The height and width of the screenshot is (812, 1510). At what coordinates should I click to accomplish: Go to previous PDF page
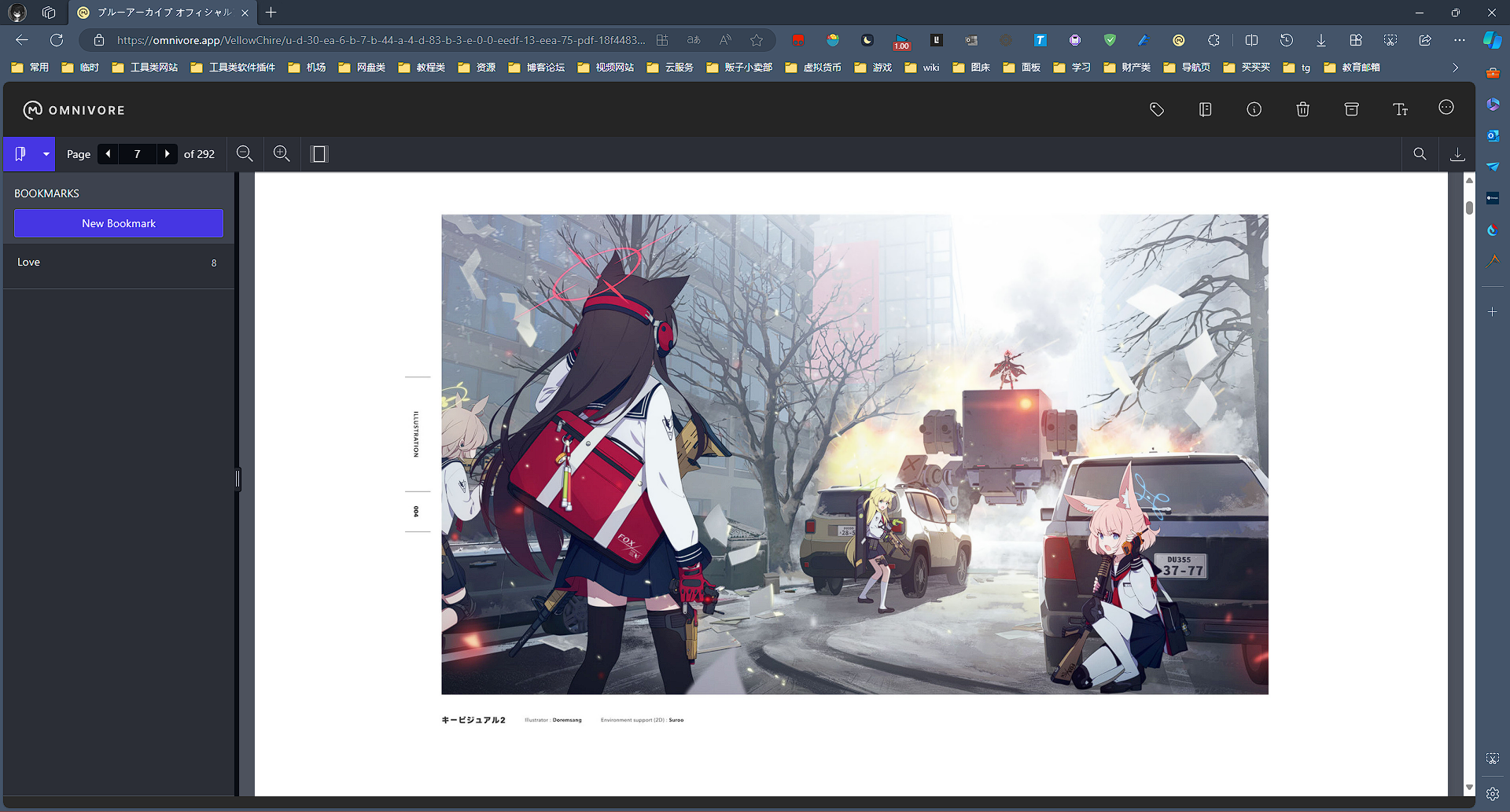click(x=108, y=154)
